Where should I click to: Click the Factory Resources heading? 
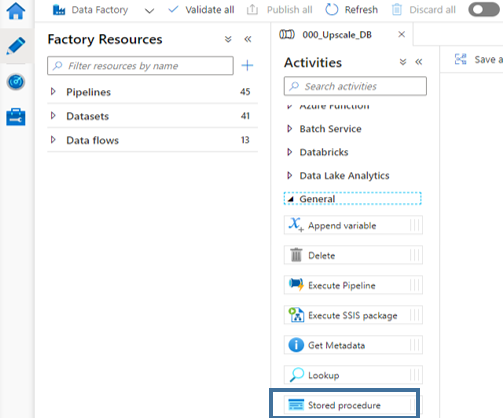[105, 39]
